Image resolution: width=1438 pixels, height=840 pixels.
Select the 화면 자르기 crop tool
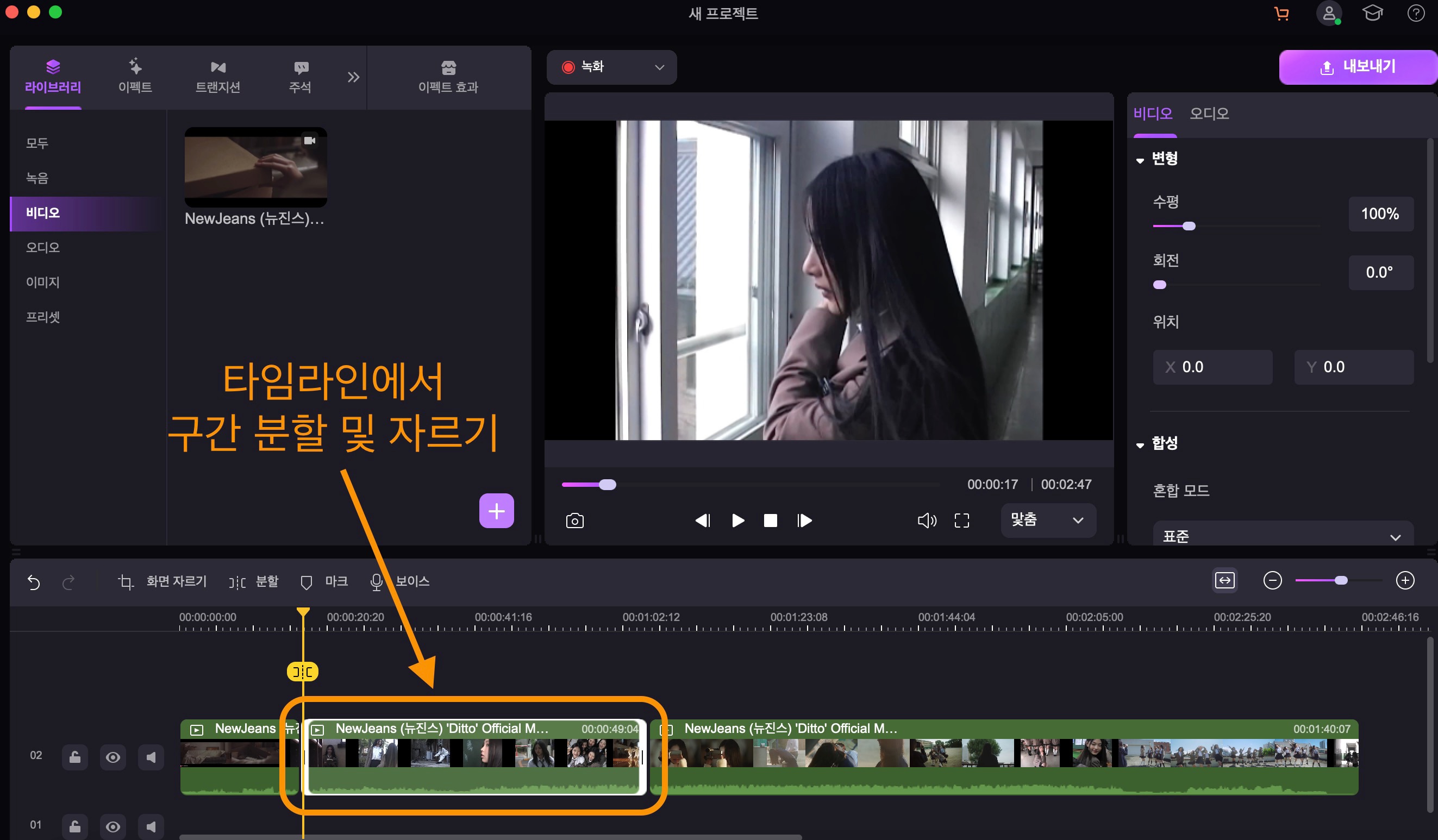[x=162, y=581]
